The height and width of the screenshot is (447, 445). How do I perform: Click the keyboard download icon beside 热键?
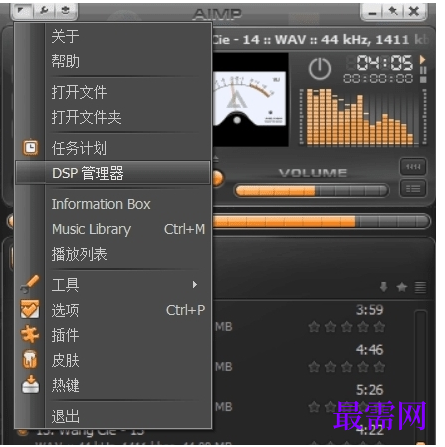tap(30, 384)
